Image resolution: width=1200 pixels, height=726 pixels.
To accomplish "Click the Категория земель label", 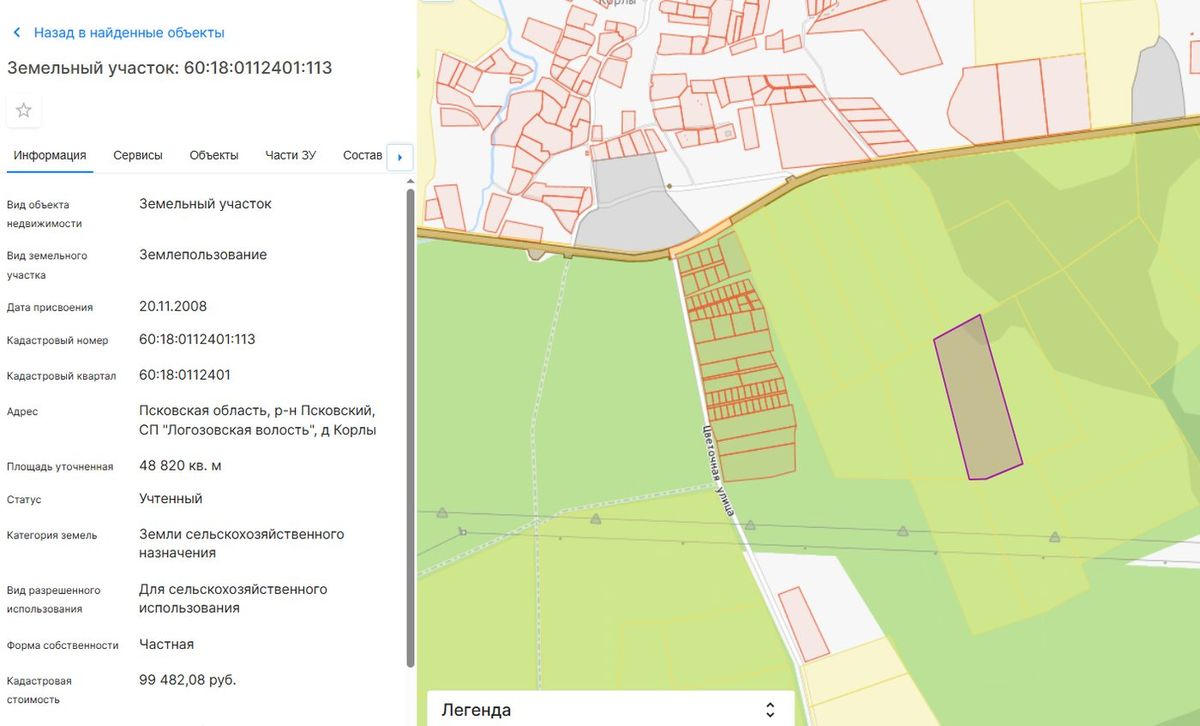I will (x=52, y=535).
